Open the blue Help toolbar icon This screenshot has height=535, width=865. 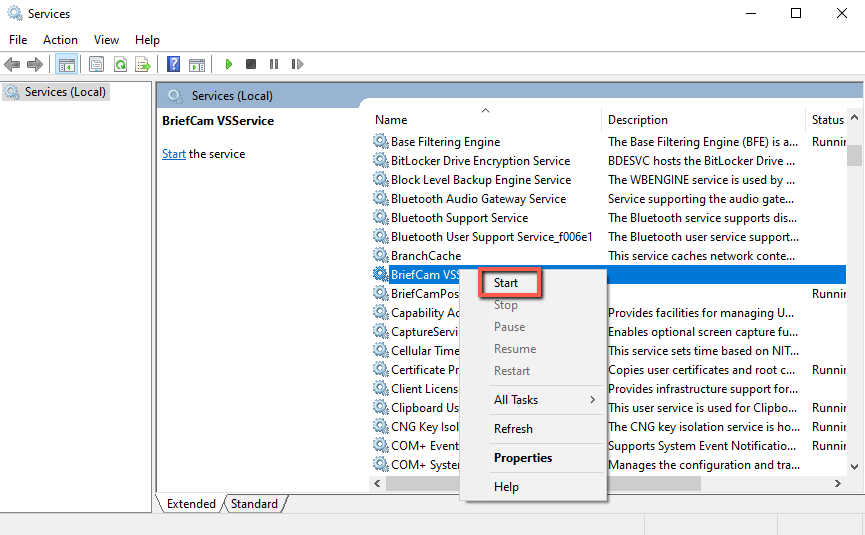coord(173,65)
